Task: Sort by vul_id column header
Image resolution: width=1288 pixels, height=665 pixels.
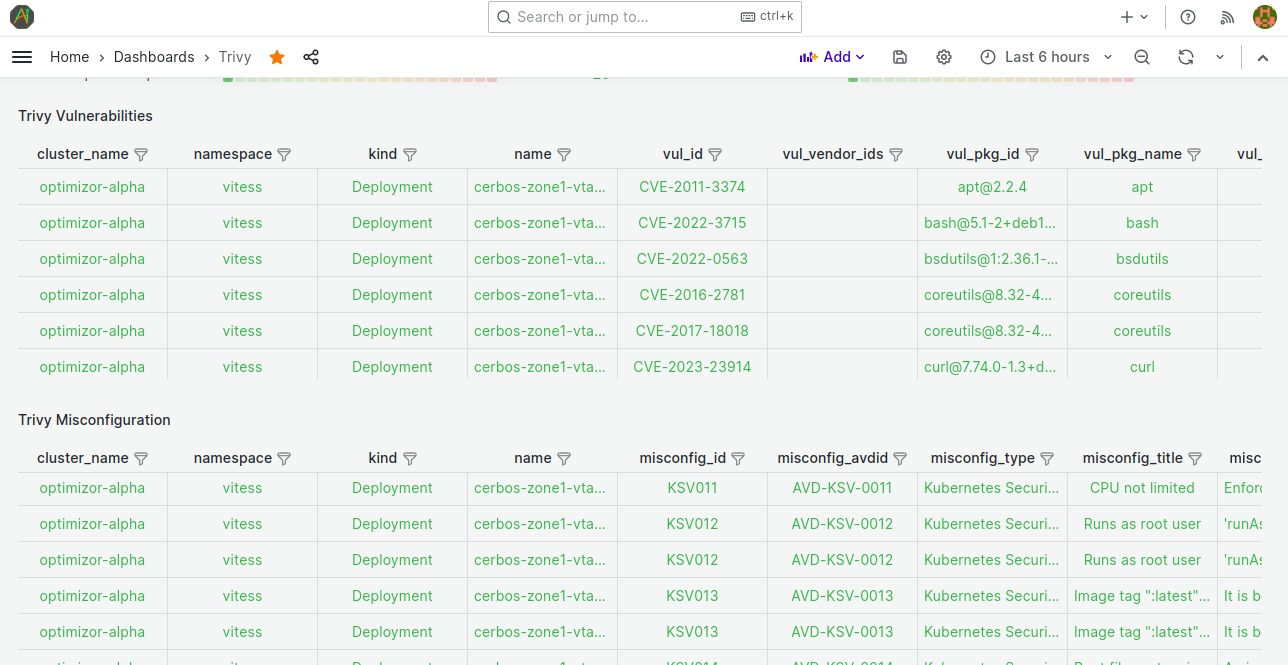Action: tap(682, 154)
